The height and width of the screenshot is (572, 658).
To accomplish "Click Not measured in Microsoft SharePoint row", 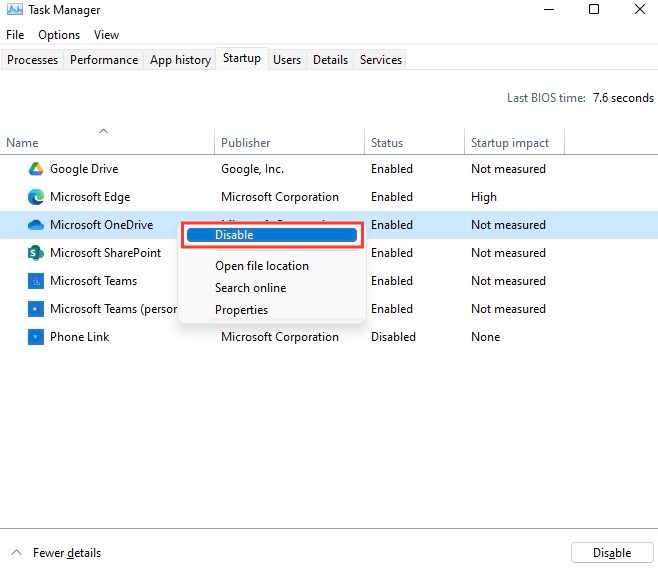I will [x=508, y=253].
